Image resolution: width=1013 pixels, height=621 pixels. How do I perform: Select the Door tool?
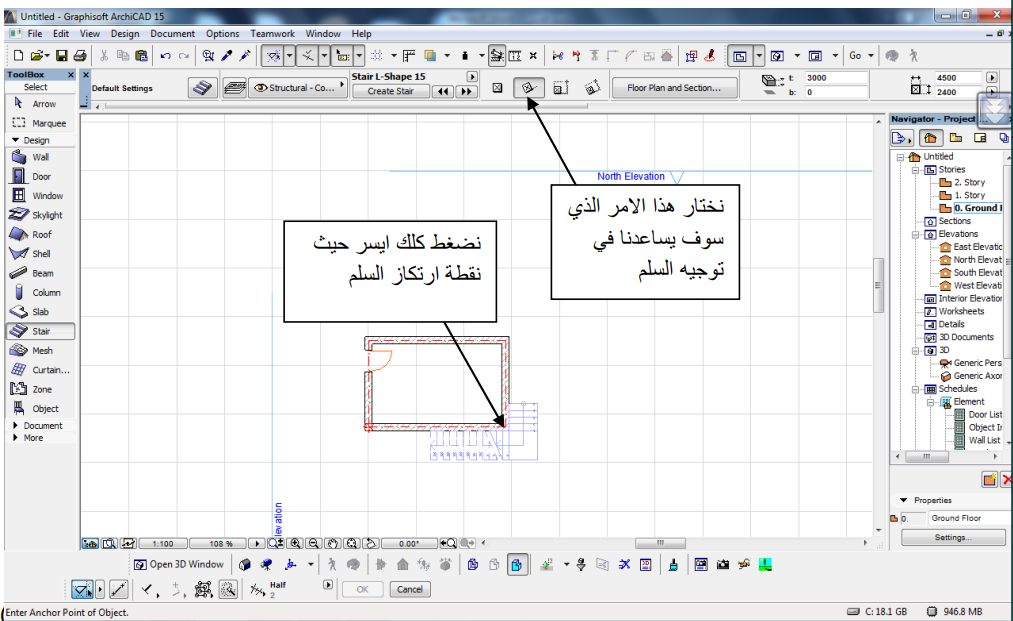(40, 177)
